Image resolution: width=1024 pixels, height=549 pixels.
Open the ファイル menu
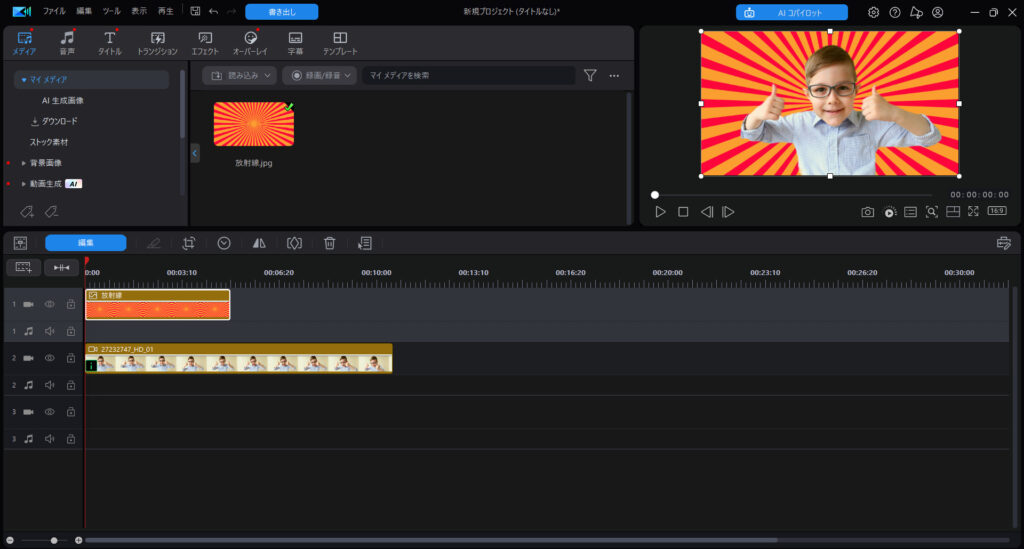pos(54,12)
